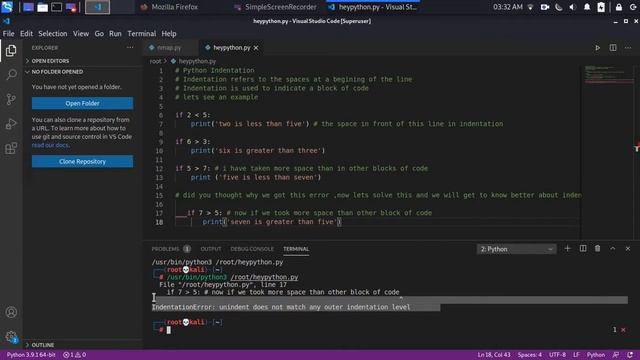Click the /root/heypython.py path in terminal

[x=264, y=277]
